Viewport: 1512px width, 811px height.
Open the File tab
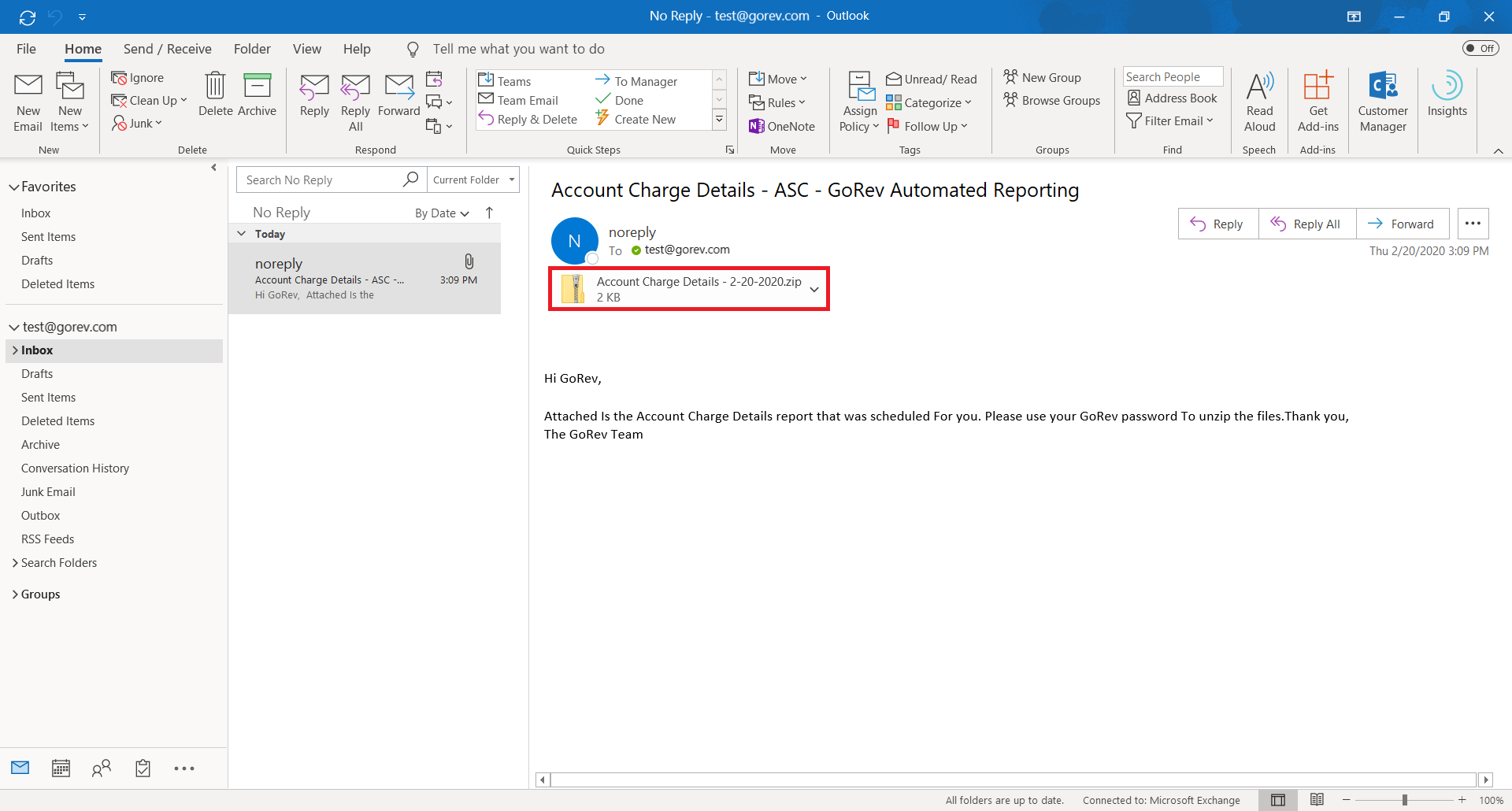tap(26, 49)
